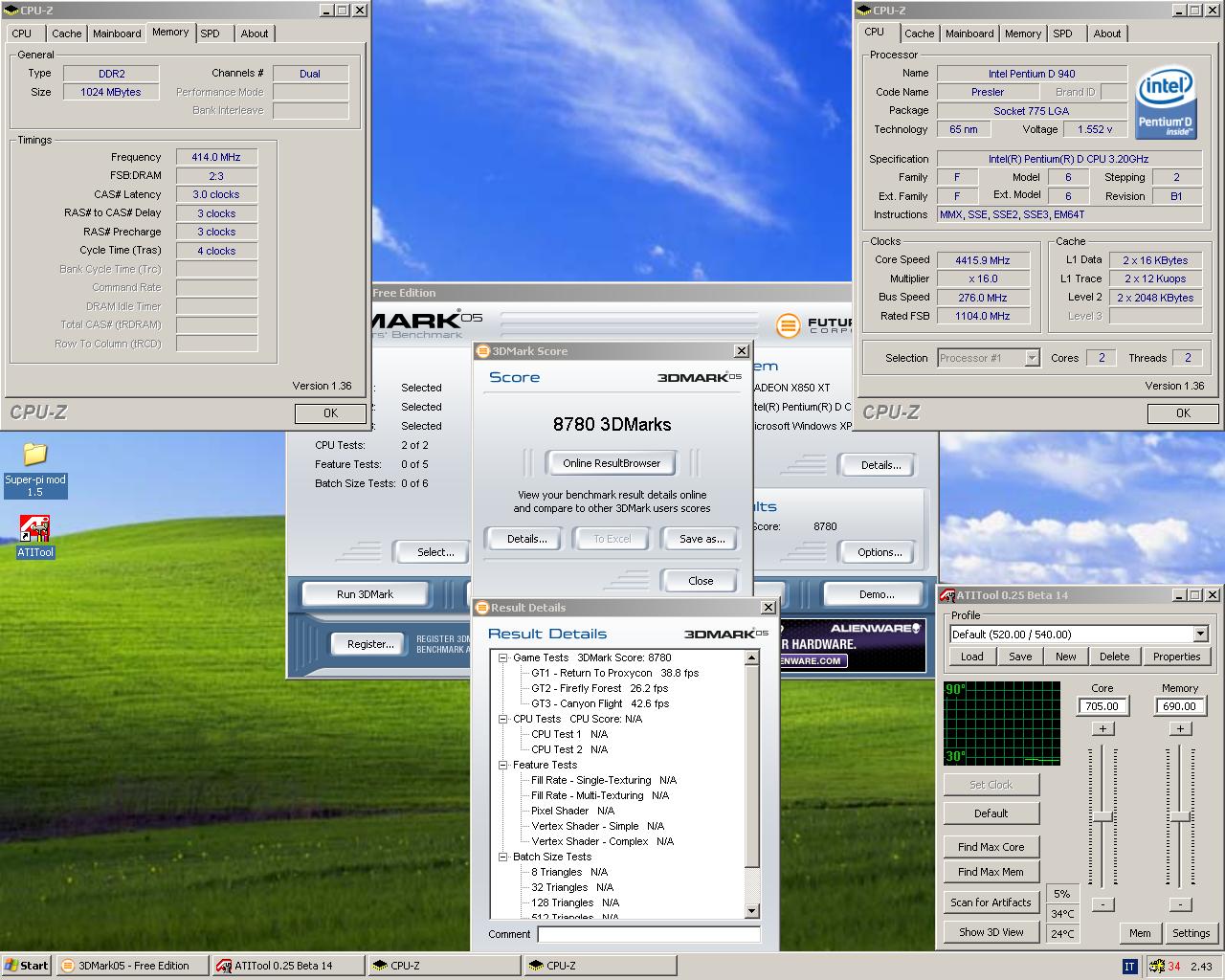Switch to 3DMark05 - Free Edition taskbar item
Image resolution: width=1225 pixels, height=980 pixels.
tap(133, 966)
